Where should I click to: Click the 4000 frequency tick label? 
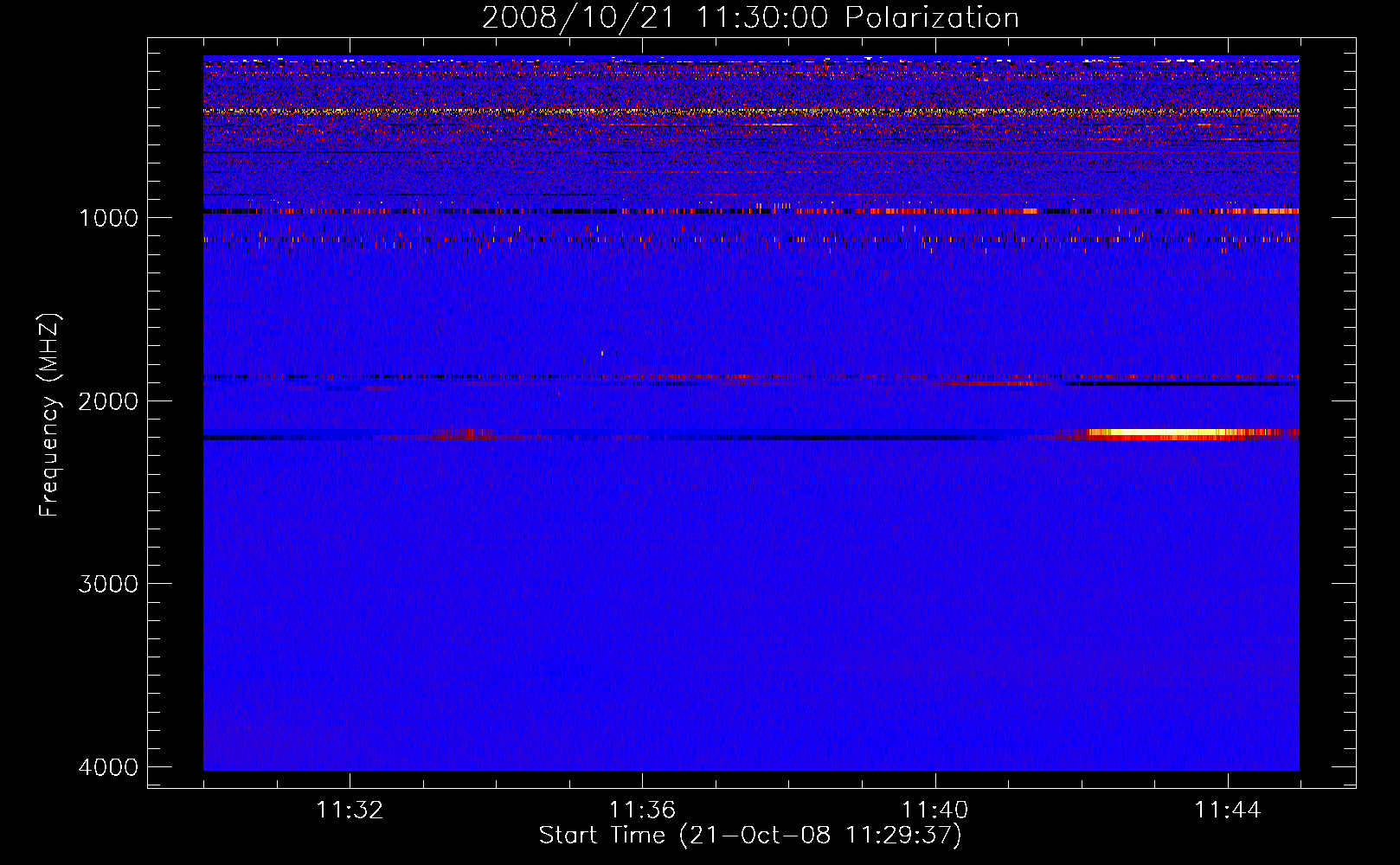[x=108, y=767]
